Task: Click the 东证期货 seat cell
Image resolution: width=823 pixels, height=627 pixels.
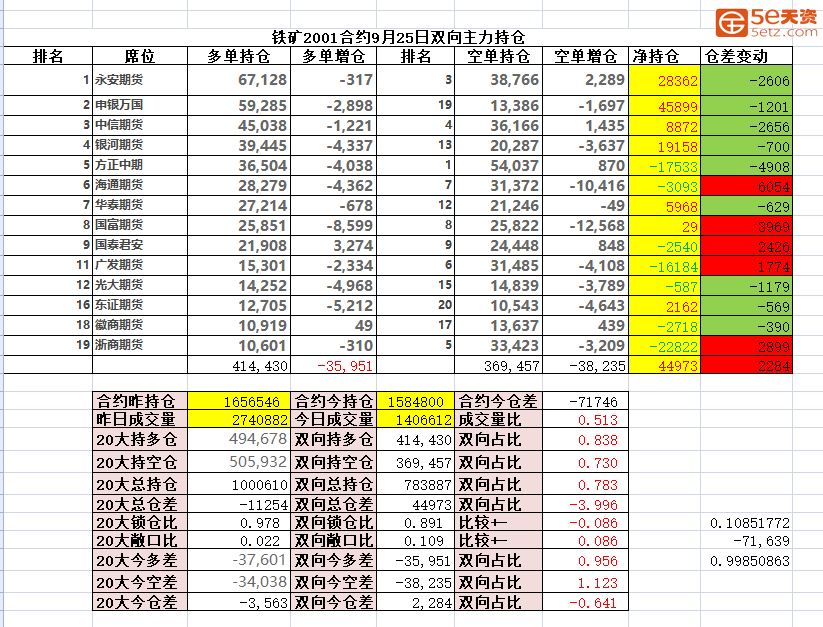Action: tap(140, 304)
